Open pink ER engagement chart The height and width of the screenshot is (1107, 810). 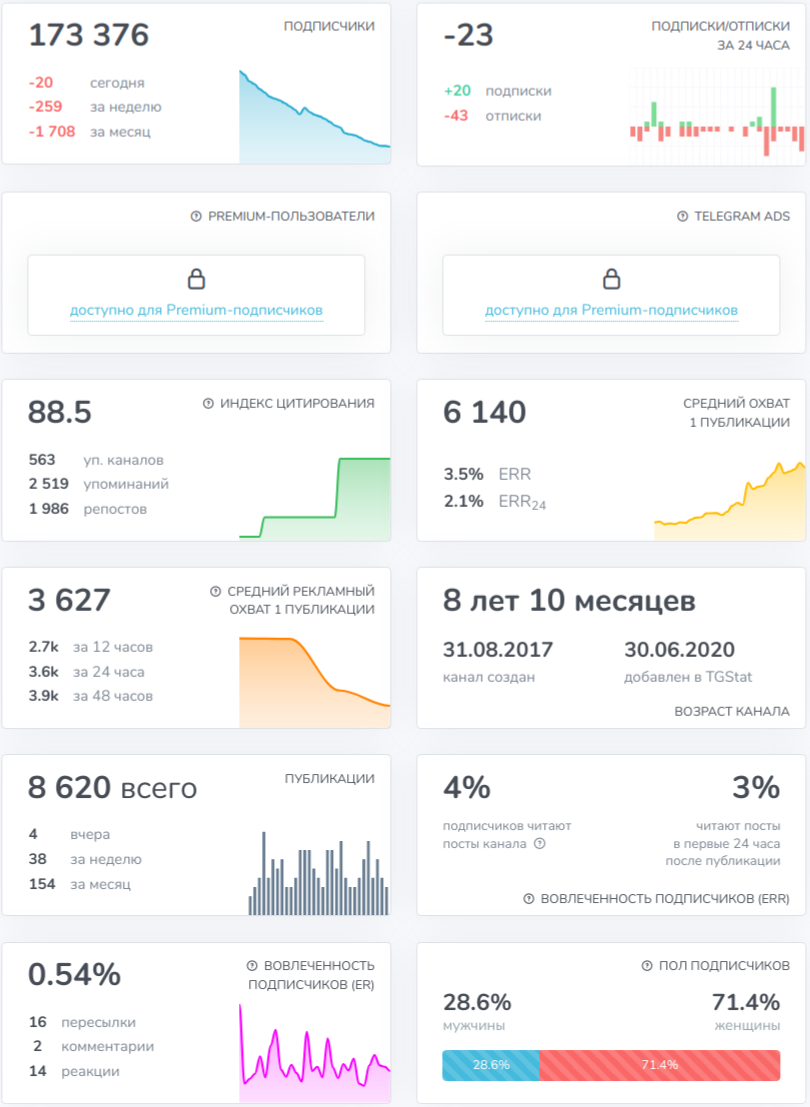point(315,1052)
